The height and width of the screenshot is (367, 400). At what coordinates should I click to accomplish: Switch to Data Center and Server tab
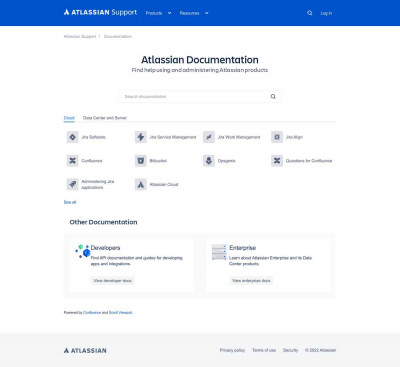tap(105, 118)
